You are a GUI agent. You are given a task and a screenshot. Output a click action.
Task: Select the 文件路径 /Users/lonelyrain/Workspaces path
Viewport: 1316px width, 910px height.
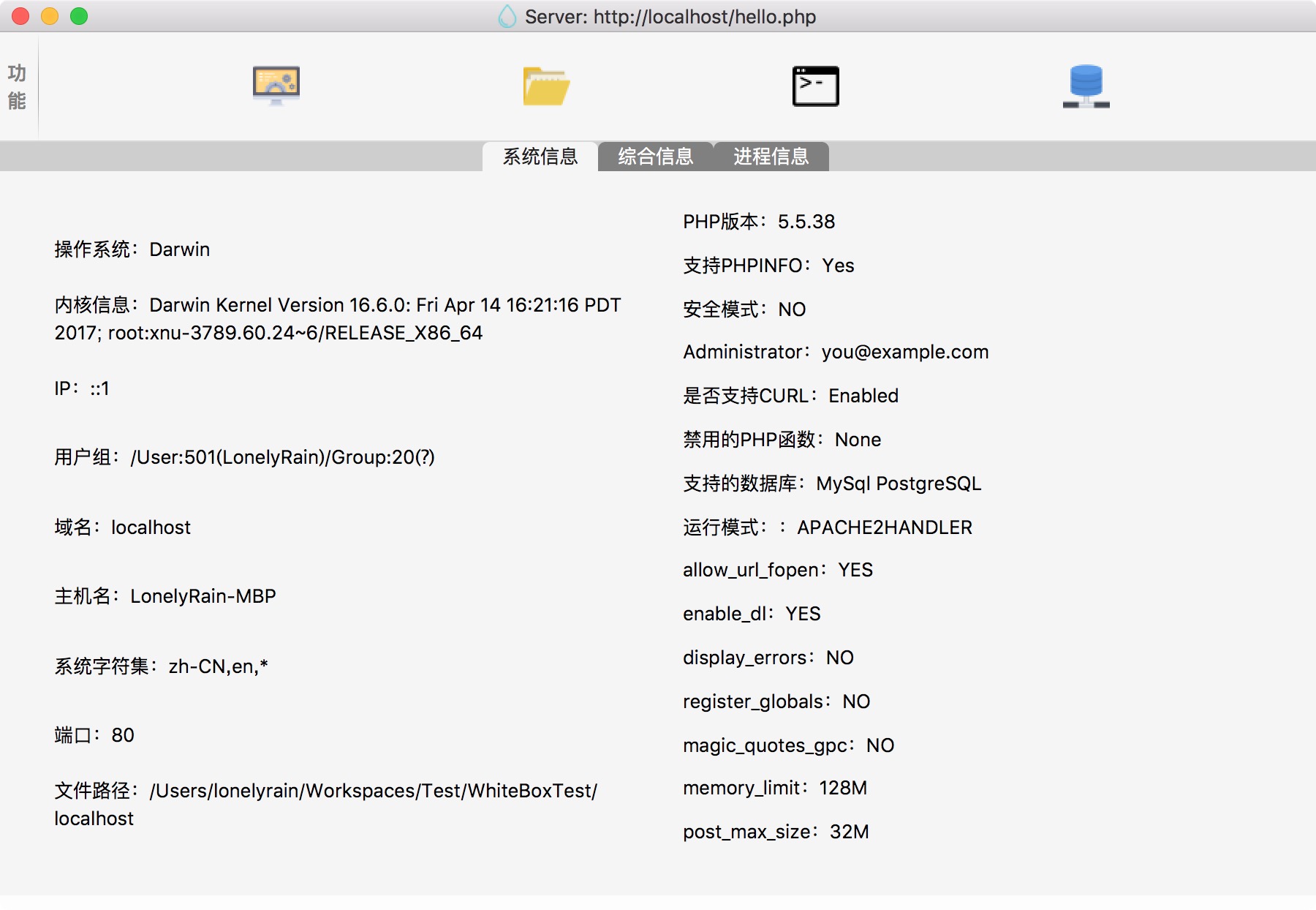pos(326,805)
